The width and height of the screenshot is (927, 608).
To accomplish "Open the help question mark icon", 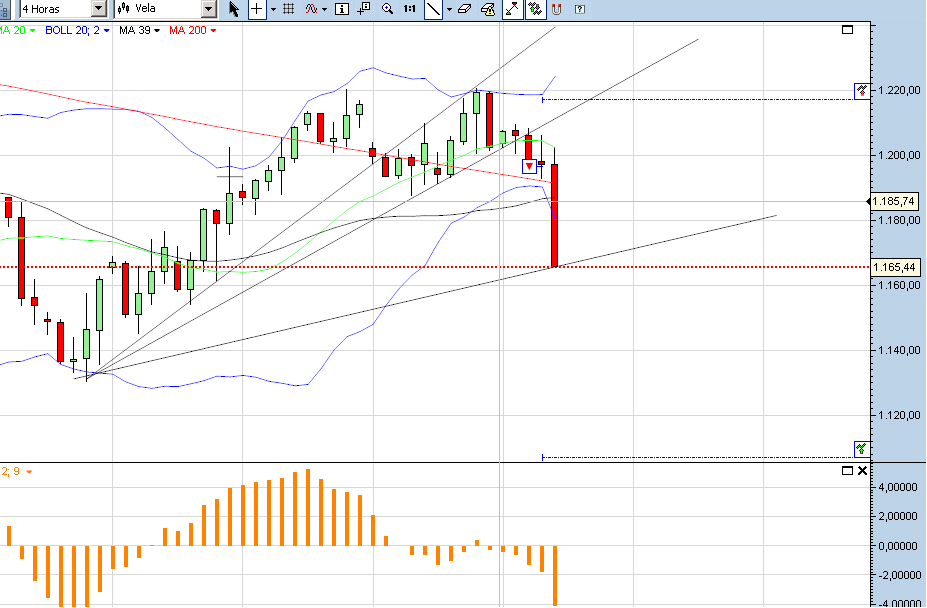I will point(580,9).
